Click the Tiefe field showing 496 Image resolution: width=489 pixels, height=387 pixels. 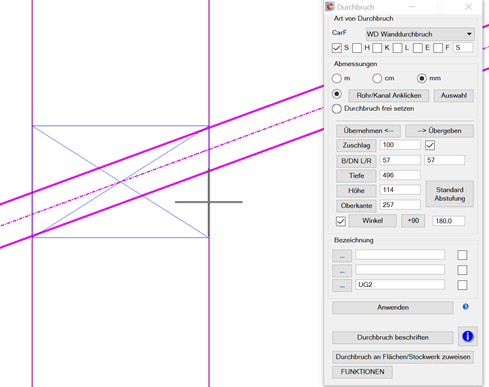coord(400,175)
